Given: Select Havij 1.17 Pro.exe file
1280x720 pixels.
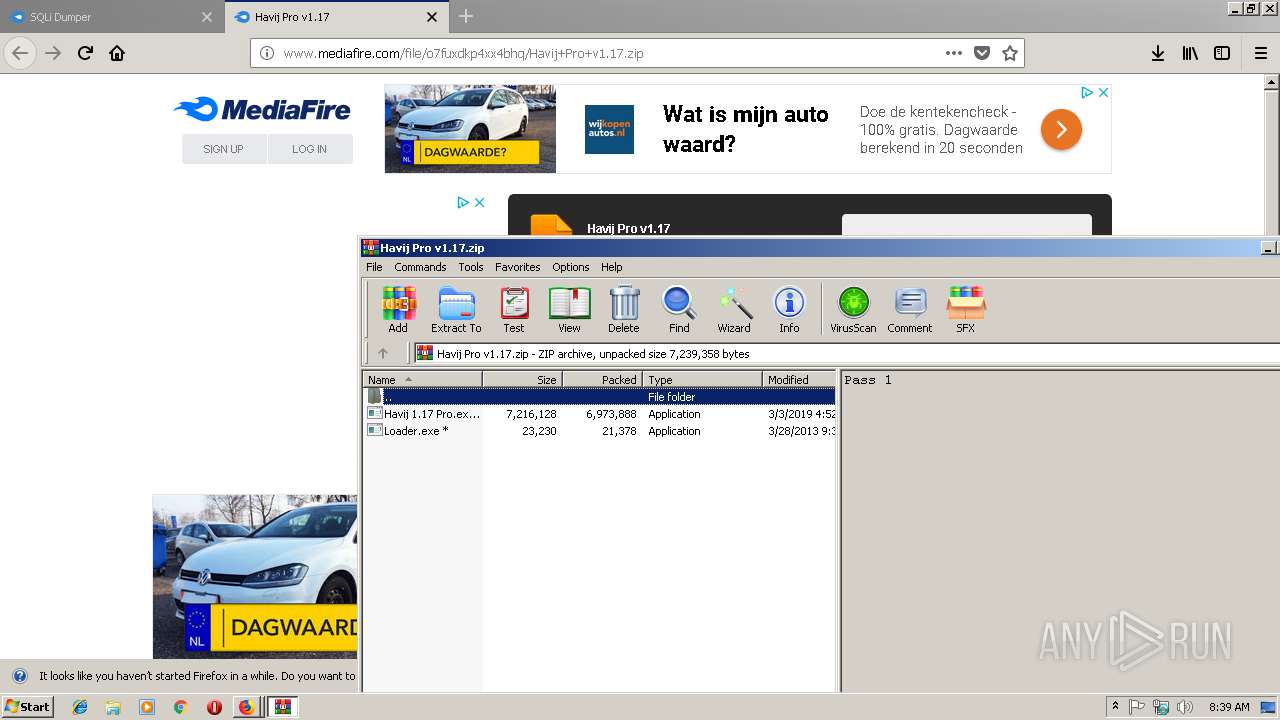Looking at the screenshot, I should point(599,414).
